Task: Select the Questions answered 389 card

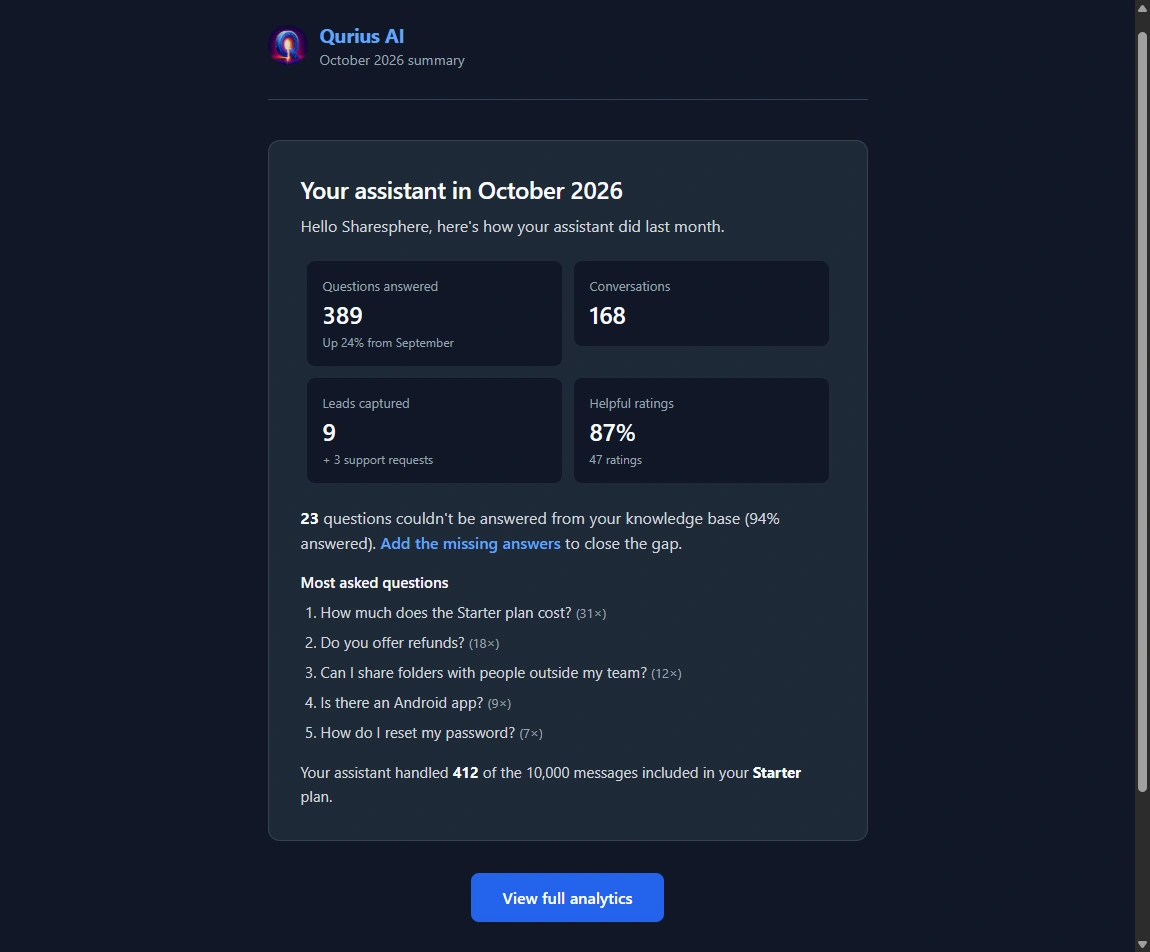Action: (434, 313)
